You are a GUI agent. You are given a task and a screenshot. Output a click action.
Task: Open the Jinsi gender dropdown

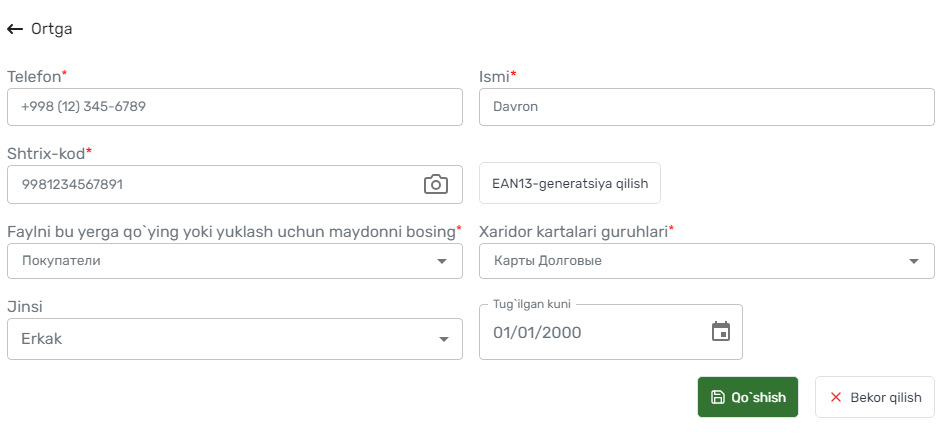tap(235, 339)
